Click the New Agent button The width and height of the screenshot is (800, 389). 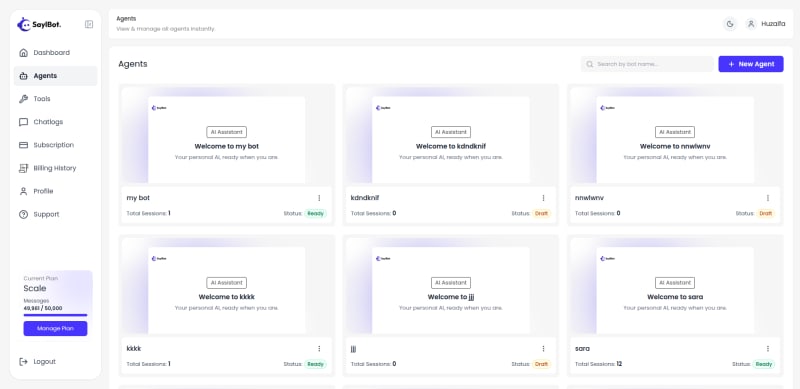click(751, 64)
